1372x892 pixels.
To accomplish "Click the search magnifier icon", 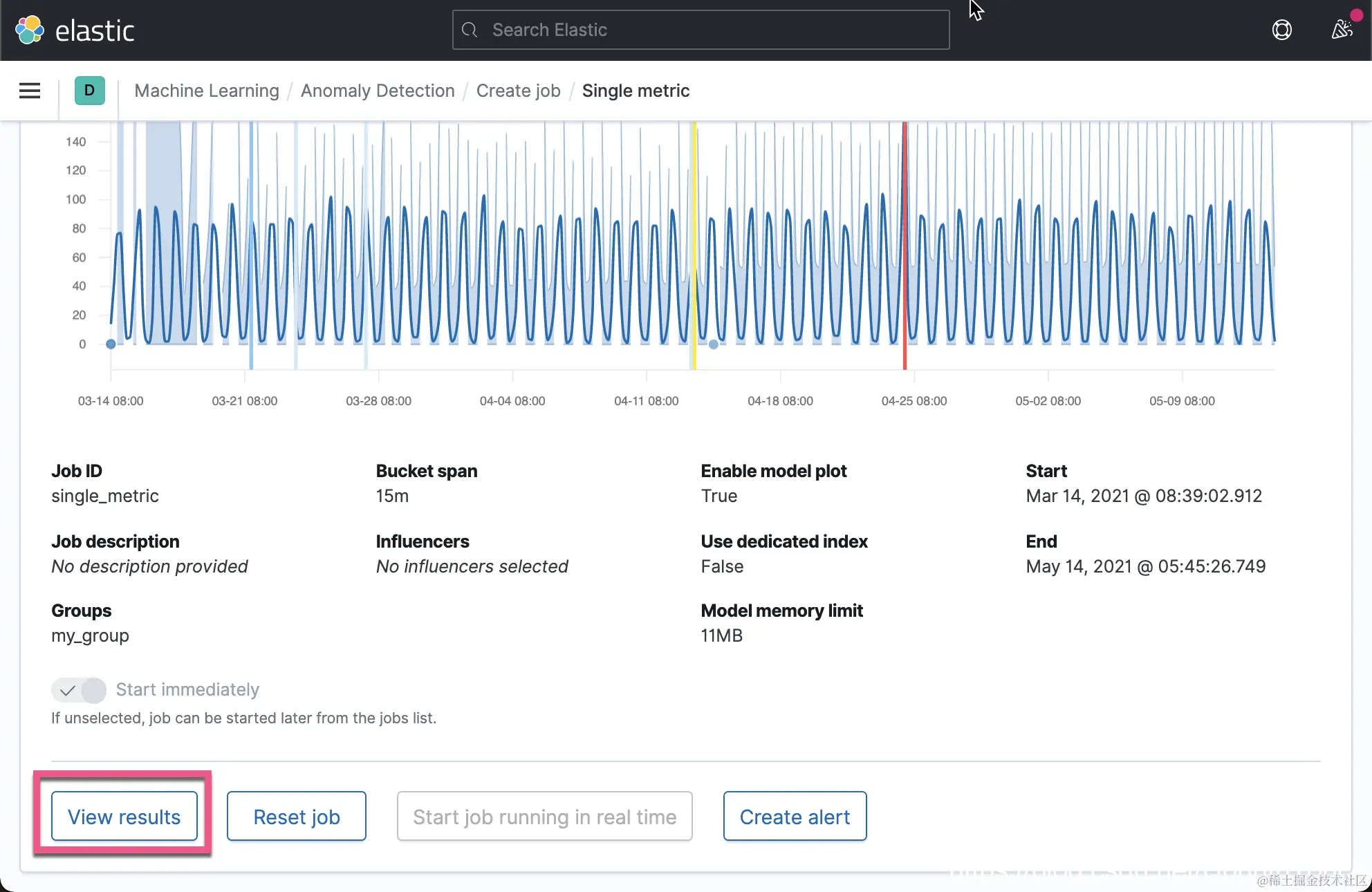I will pyautogui.click(x=470, y=30).
